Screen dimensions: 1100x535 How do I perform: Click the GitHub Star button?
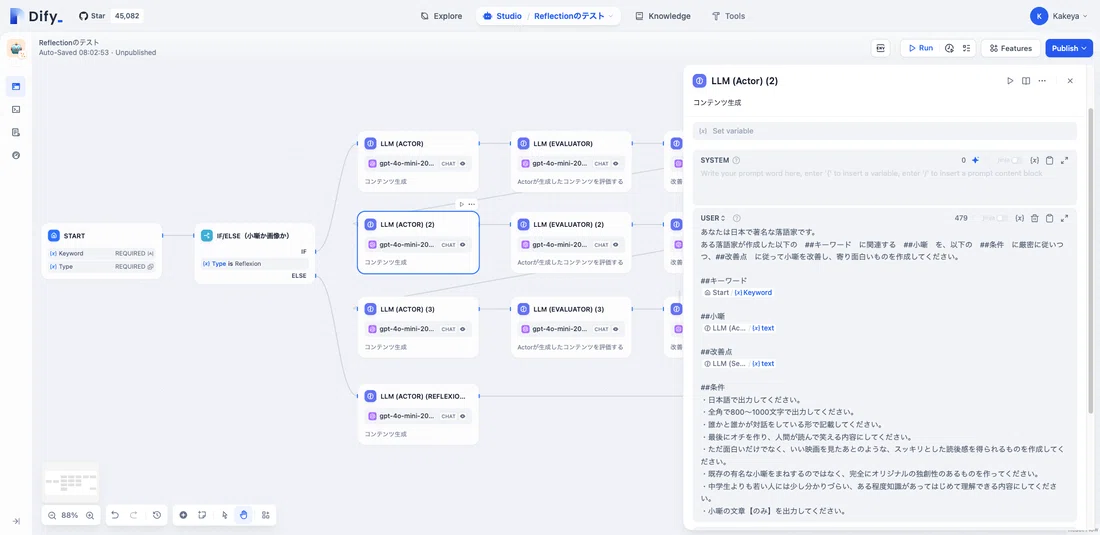110,15
